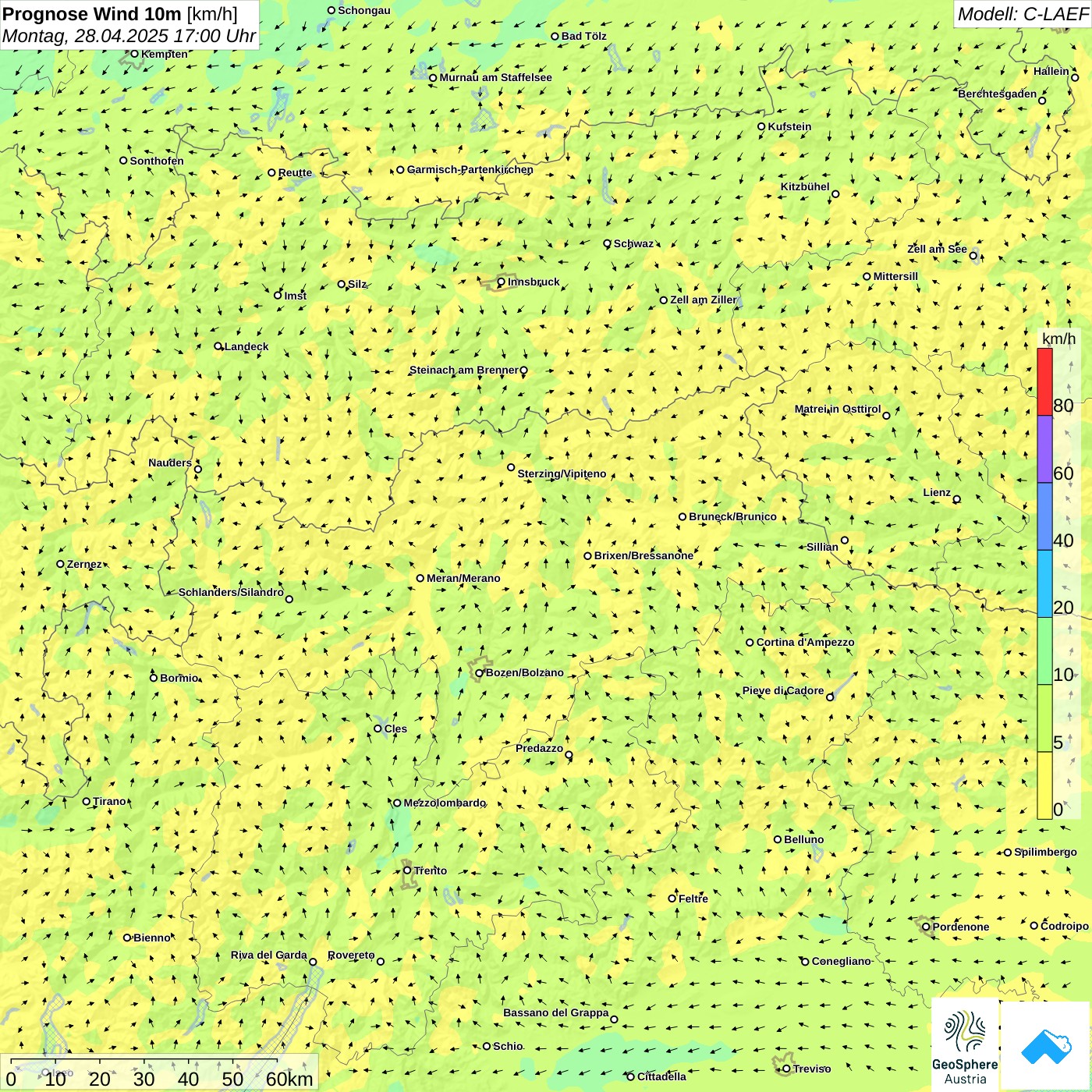1092x1092 pixels.
Task: Click the Schwaz location marker
Action: pyautogui.click(x=608, y=243)
